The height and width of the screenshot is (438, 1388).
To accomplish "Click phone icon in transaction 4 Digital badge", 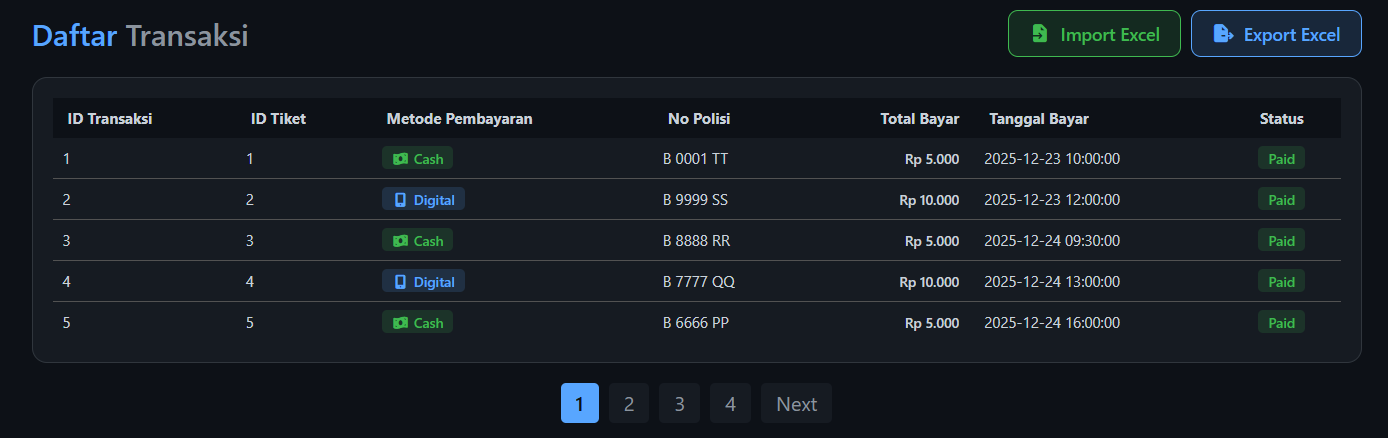I will coord(401,282).
